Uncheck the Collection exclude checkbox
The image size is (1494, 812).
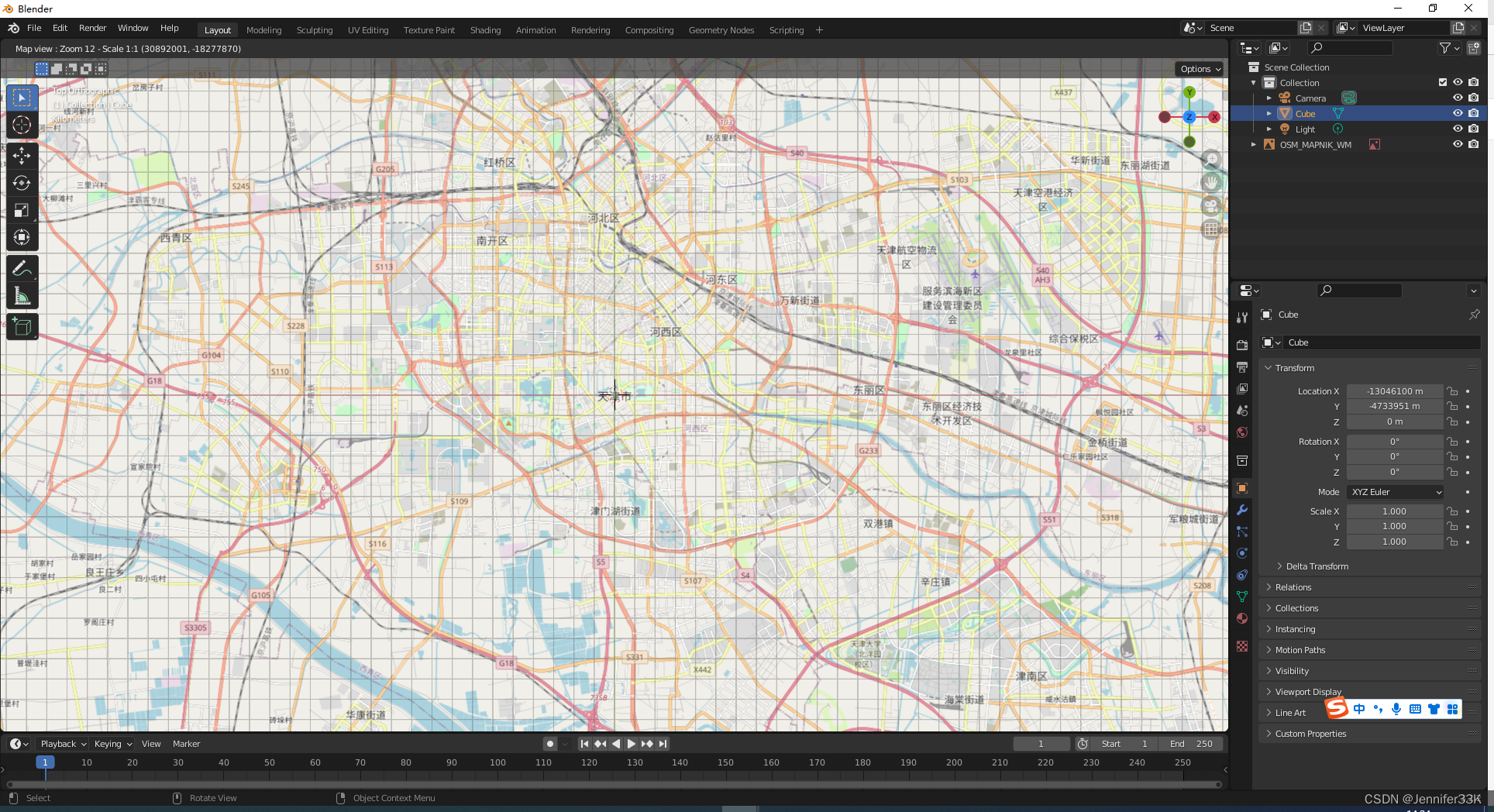pyautogui.click(x=1443, y=82)
